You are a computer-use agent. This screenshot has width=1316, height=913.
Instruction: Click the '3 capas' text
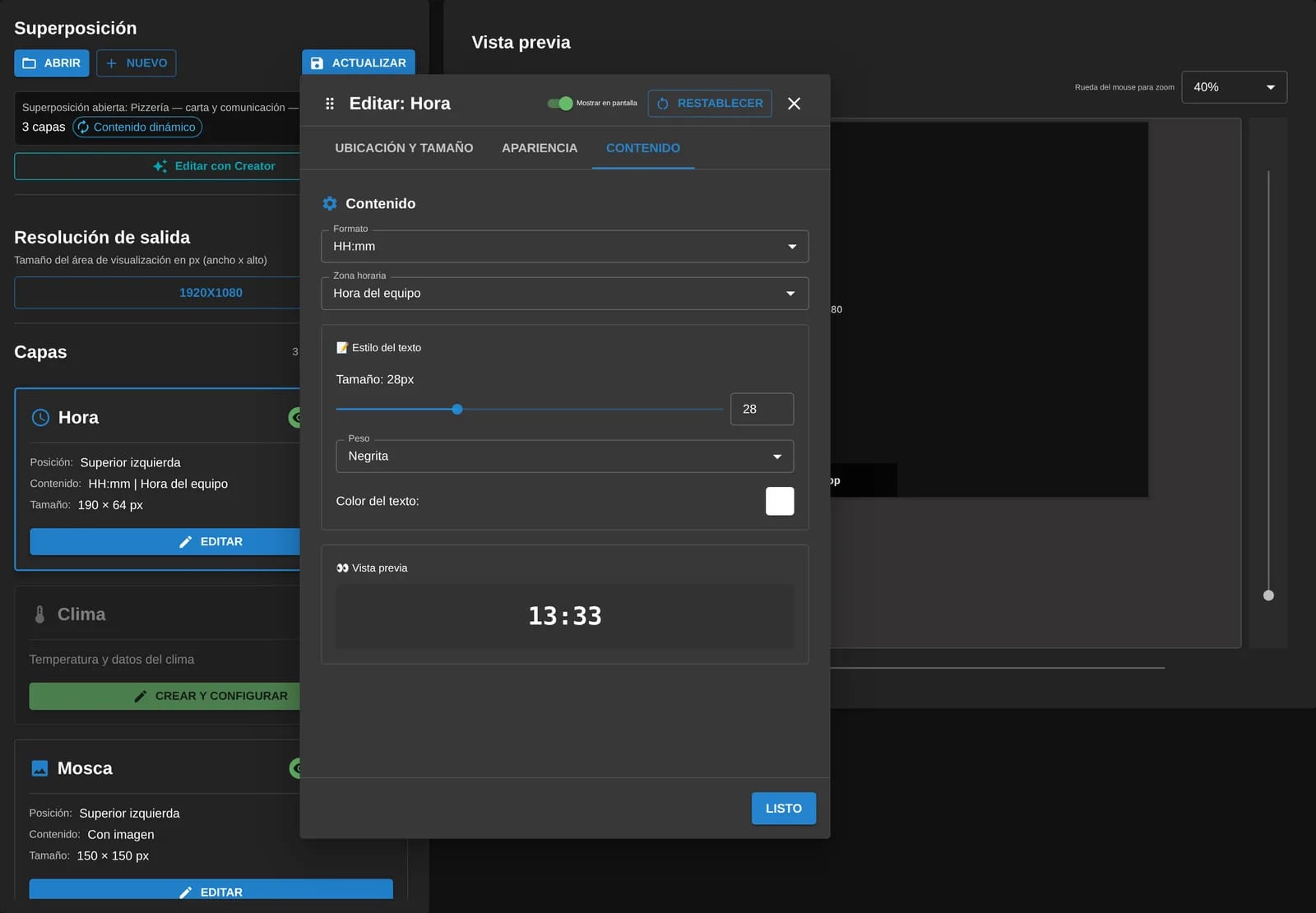click(x=44, y=127)
